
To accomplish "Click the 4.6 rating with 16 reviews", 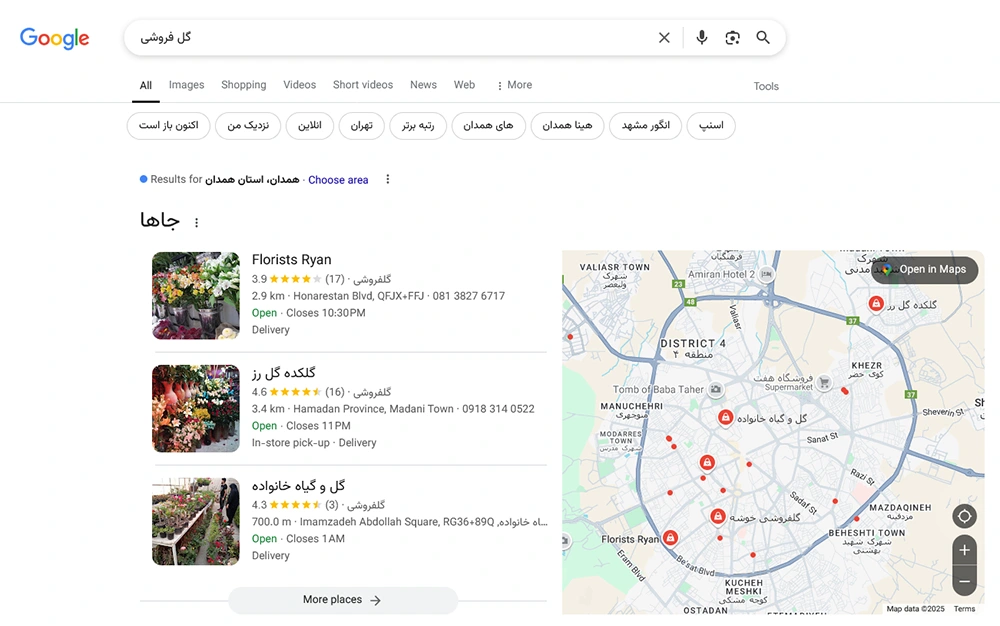I will 298,391.
